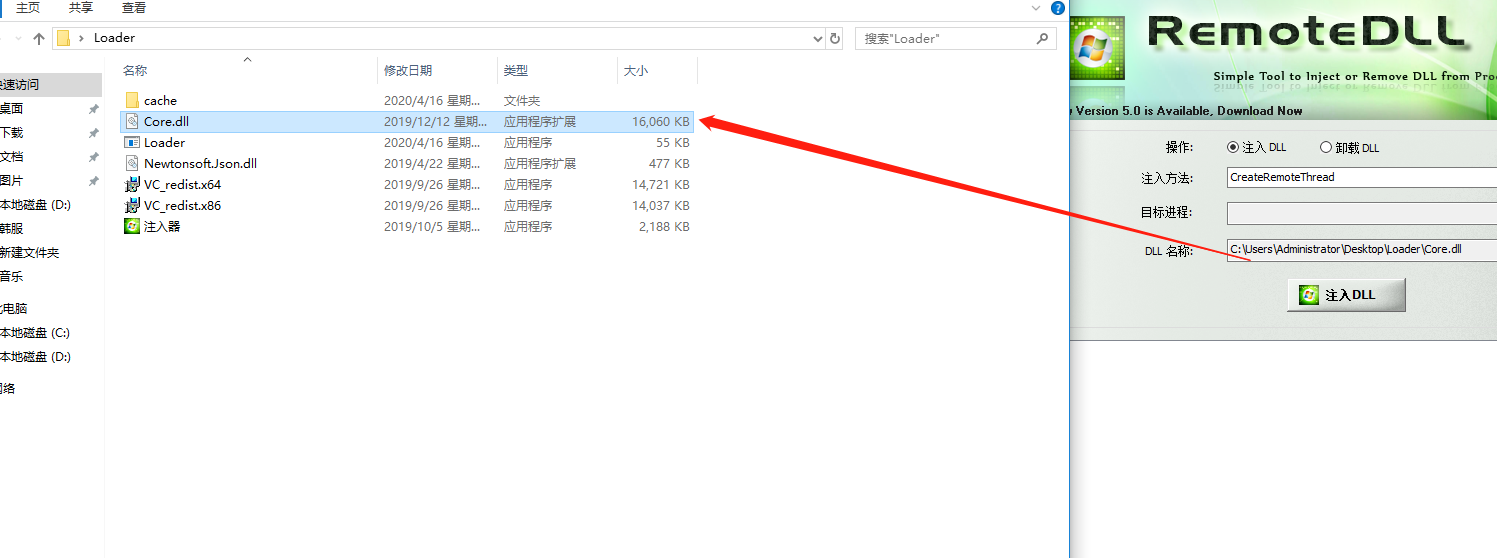Refresh the Loader folder view

point(836,38)
